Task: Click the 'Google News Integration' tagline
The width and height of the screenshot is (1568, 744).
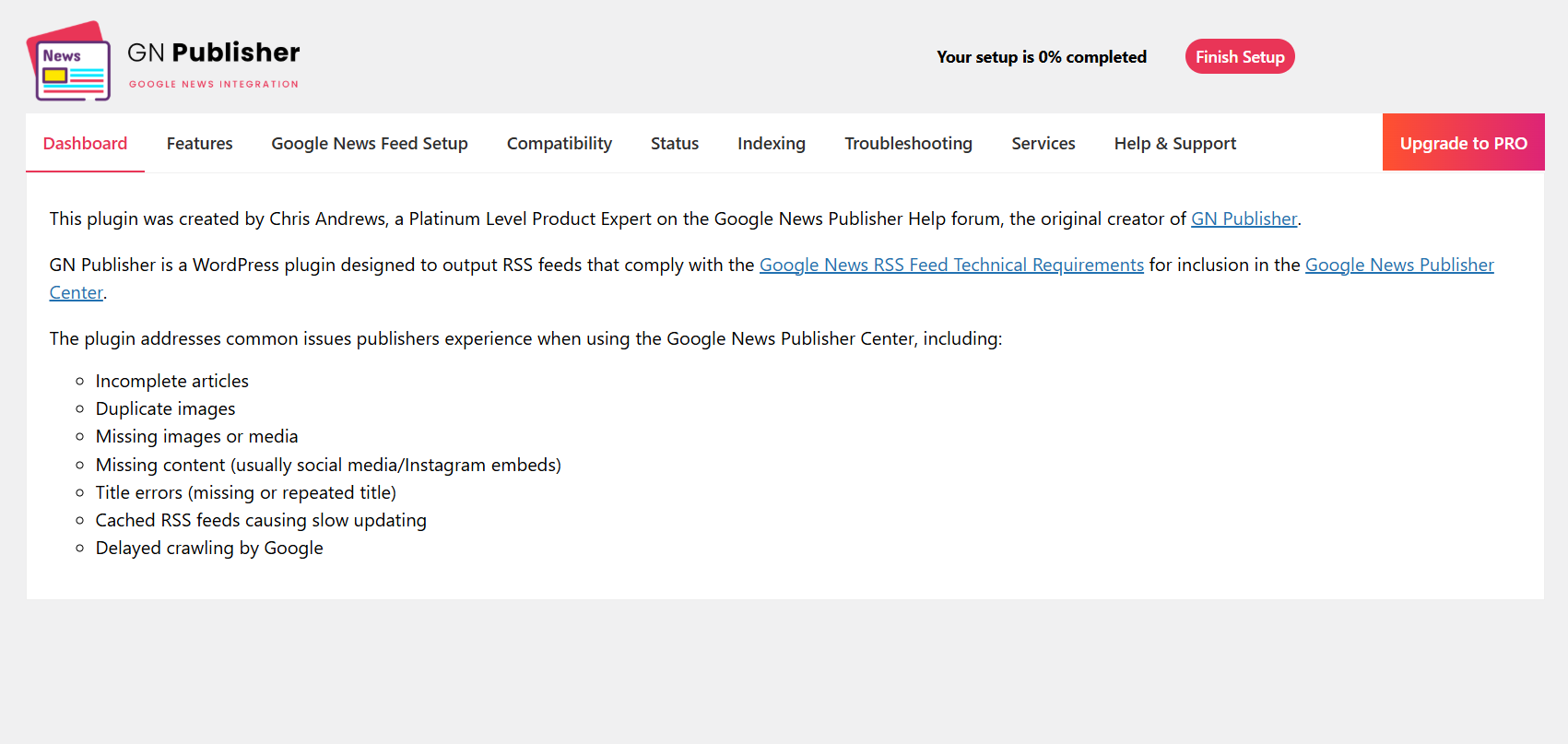Action: click(214, 84)
